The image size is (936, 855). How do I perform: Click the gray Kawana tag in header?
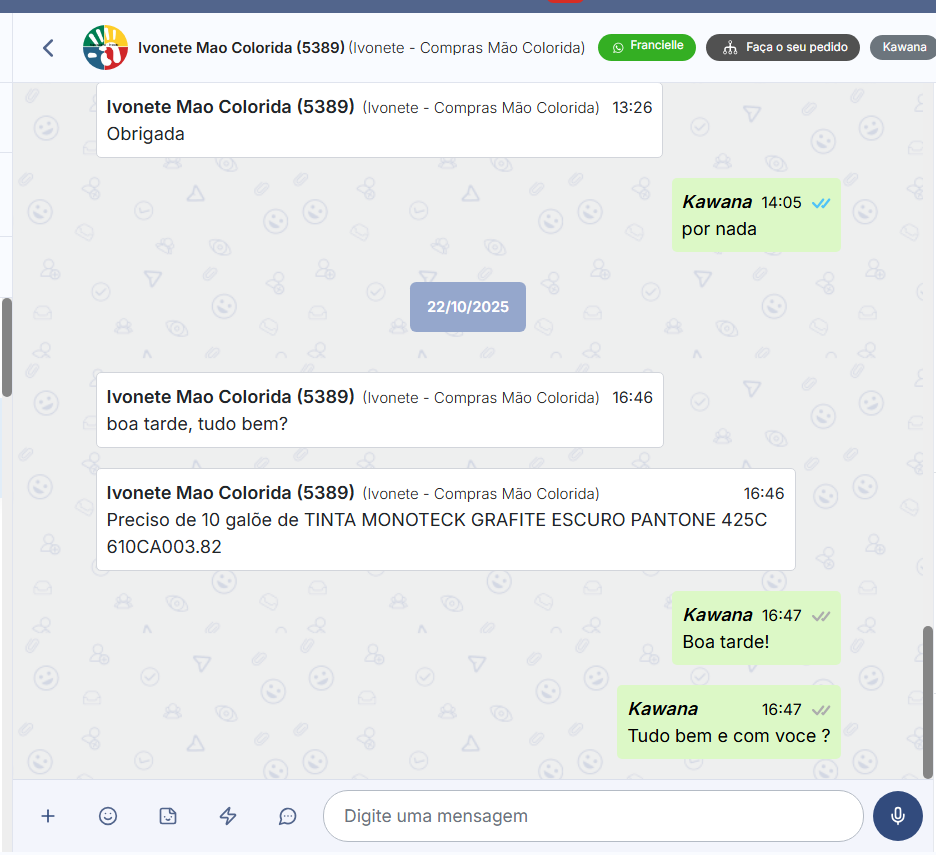coord(903,47)
